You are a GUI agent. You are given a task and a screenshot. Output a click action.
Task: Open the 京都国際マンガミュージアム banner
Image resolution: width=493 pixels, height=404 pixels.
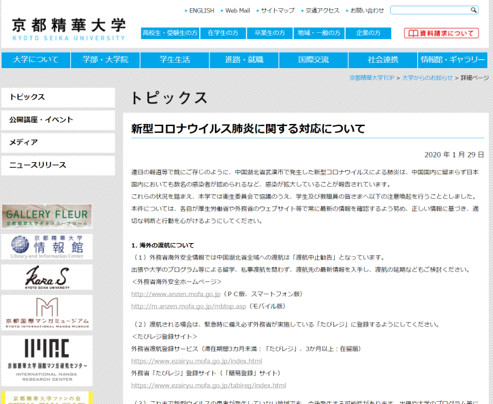47,313
